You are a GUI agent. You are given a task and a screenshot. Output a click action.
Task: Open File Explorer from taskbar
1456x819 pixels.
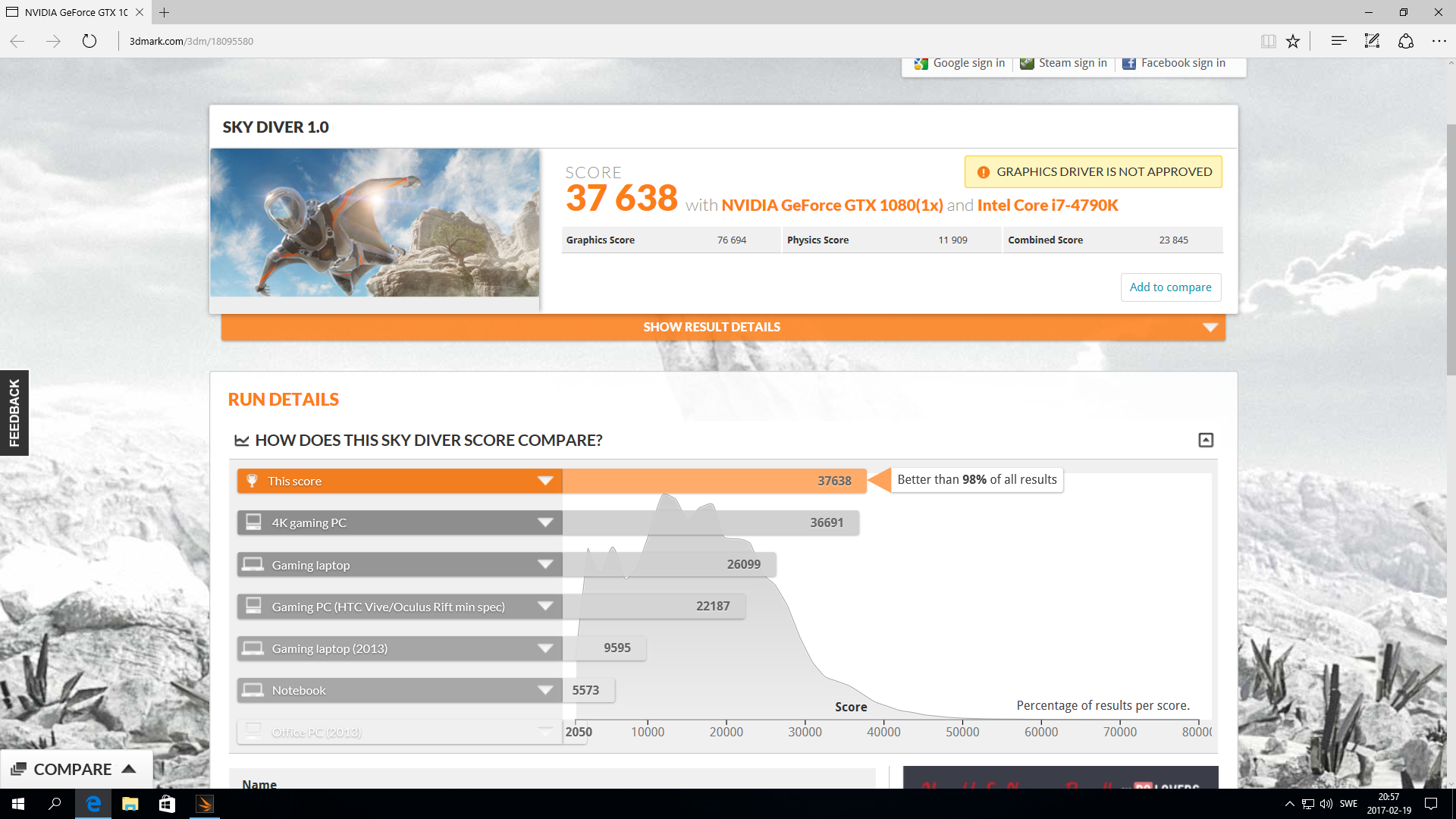pyautogui.click(x=130, y=804)
